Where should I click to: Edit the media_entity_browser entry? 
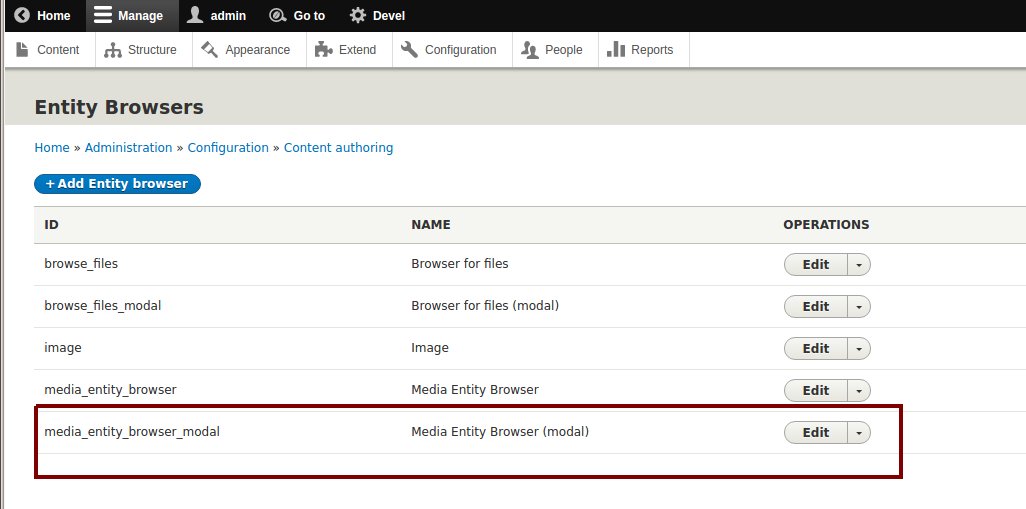[815, 391]
